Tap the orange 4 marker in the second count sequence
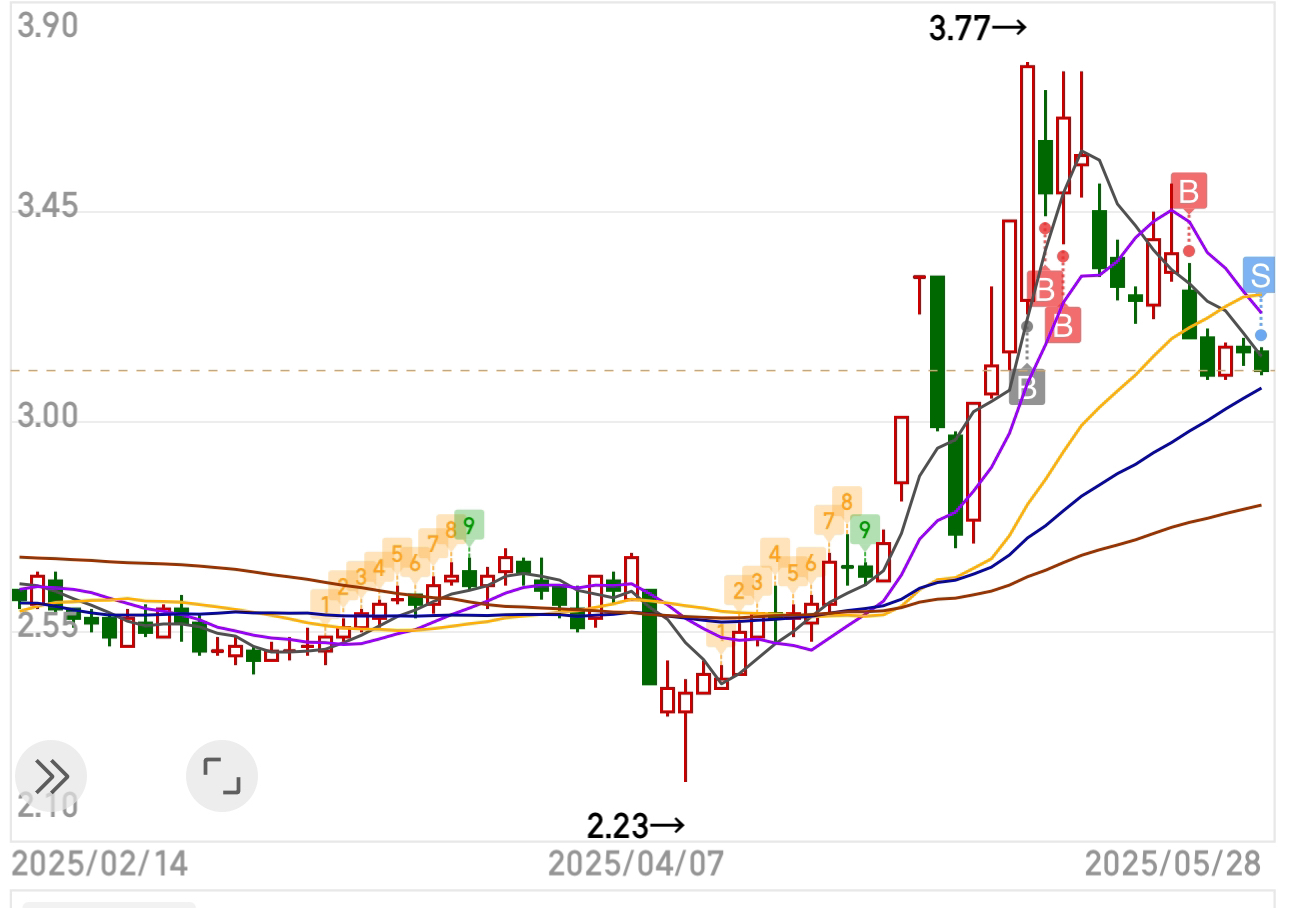The width and height of the screenshot is (1290, 908). click(774, 552)
